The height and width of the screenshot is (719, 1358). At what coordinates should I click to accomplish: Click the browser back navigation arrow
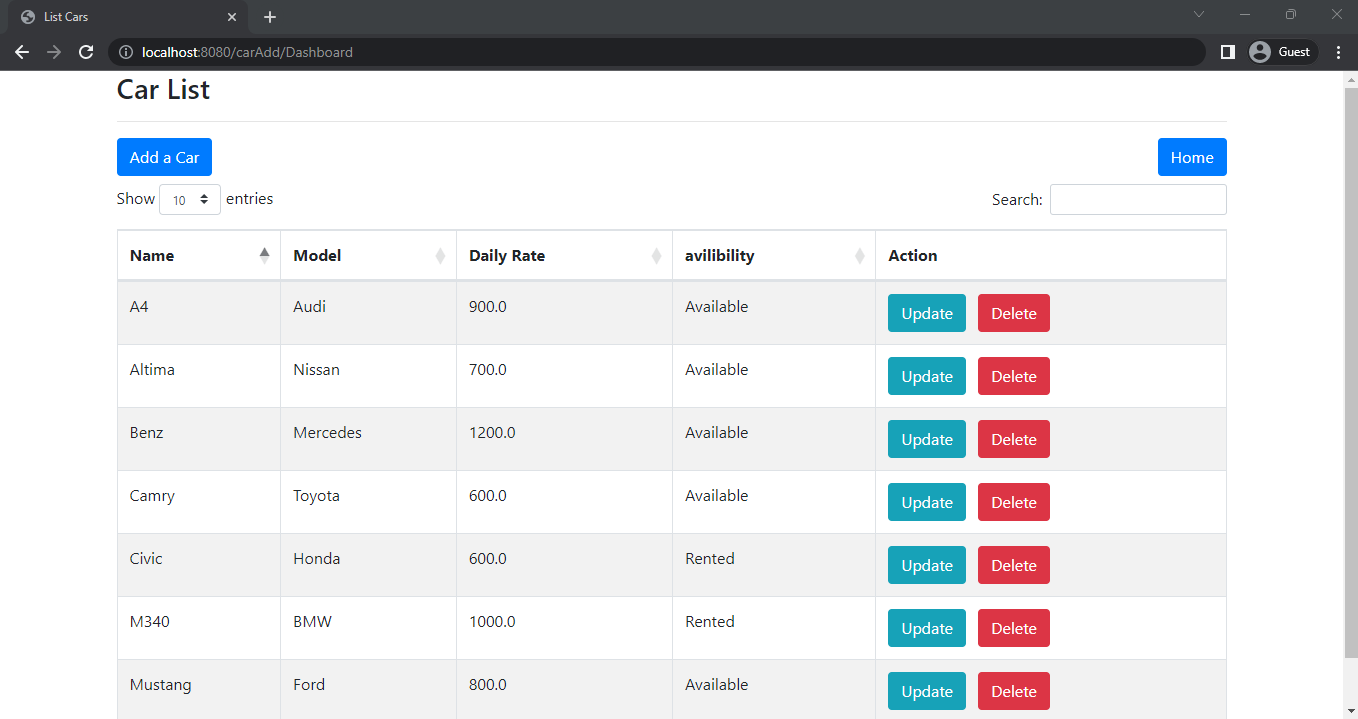click(22, 52)
